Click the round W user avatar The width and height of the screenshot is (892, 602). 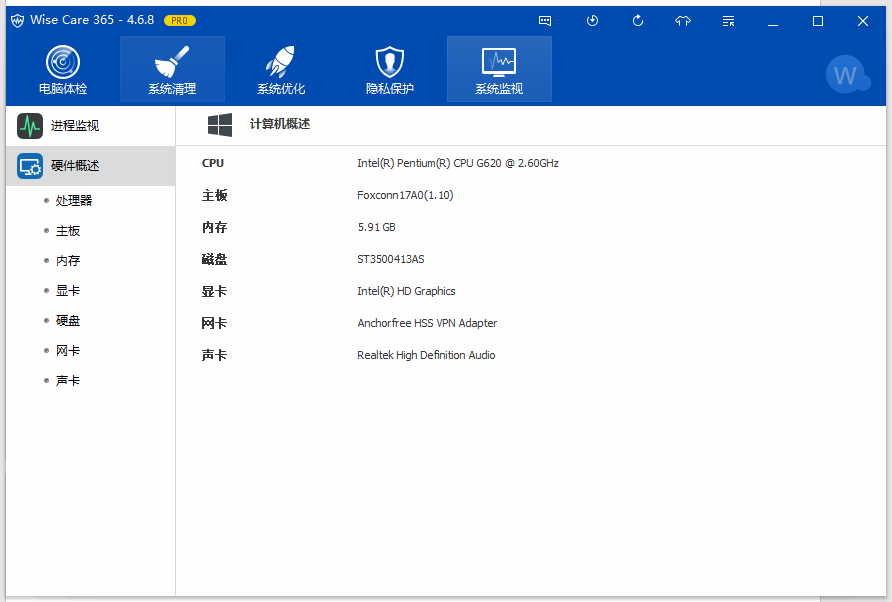pos(847,75)
